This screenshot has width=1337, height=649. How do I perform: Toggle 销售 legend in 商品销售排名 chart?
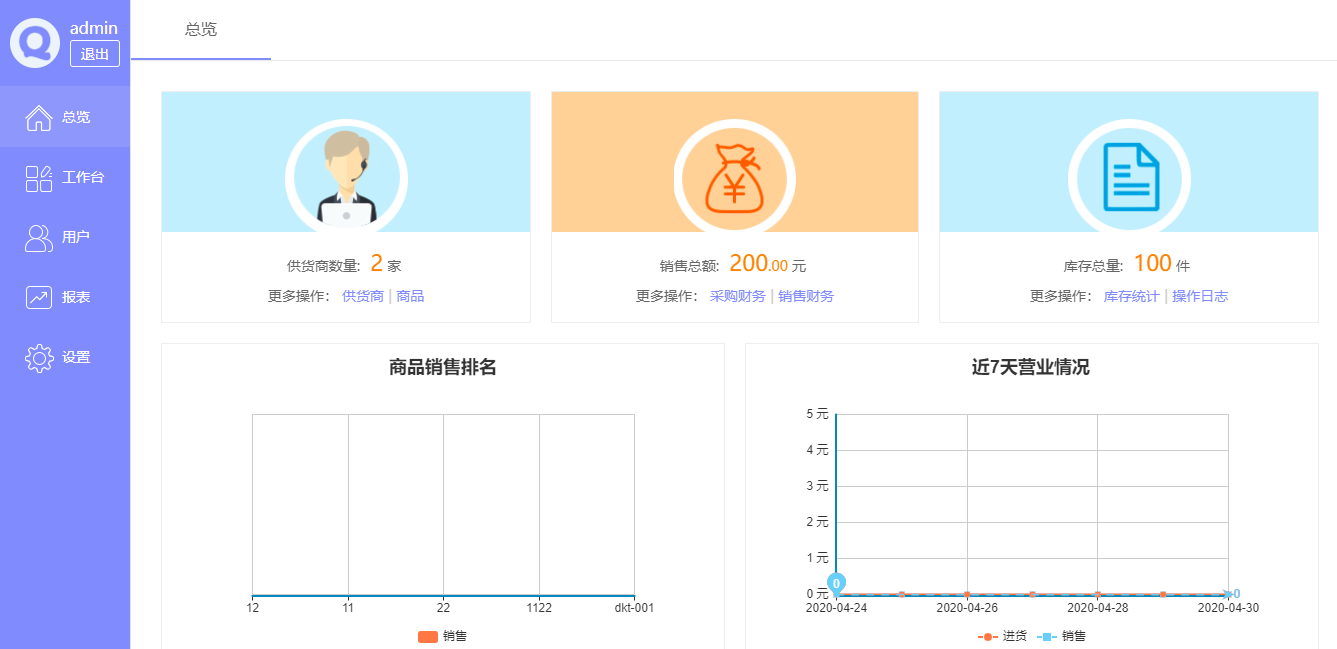(x=442, y=636)
